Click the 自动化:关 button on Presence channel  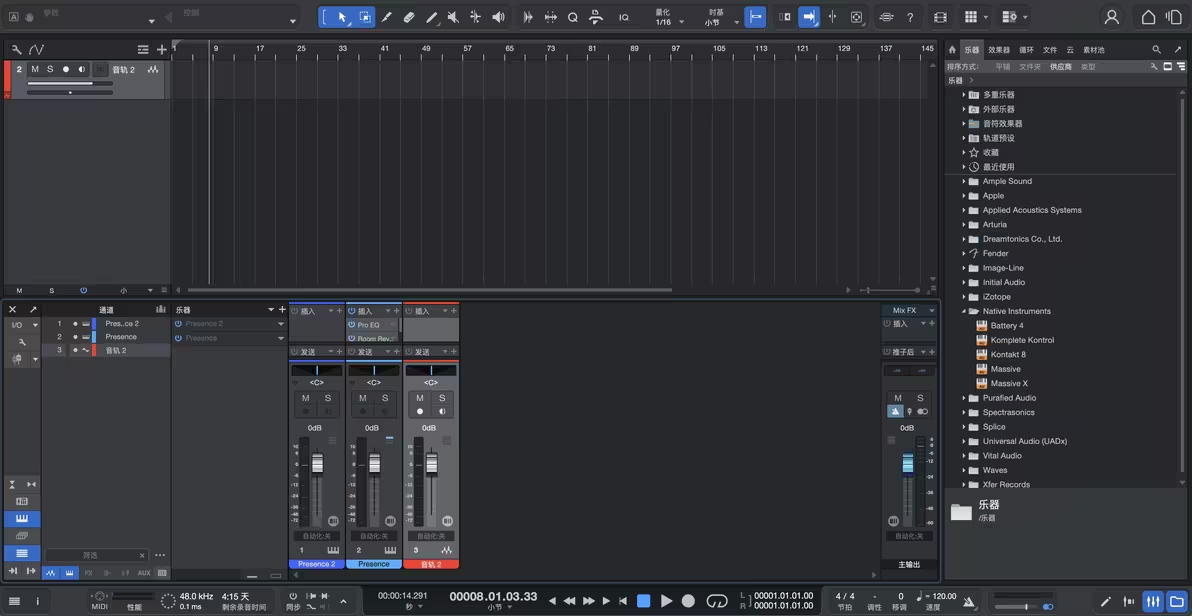point(373,536)
